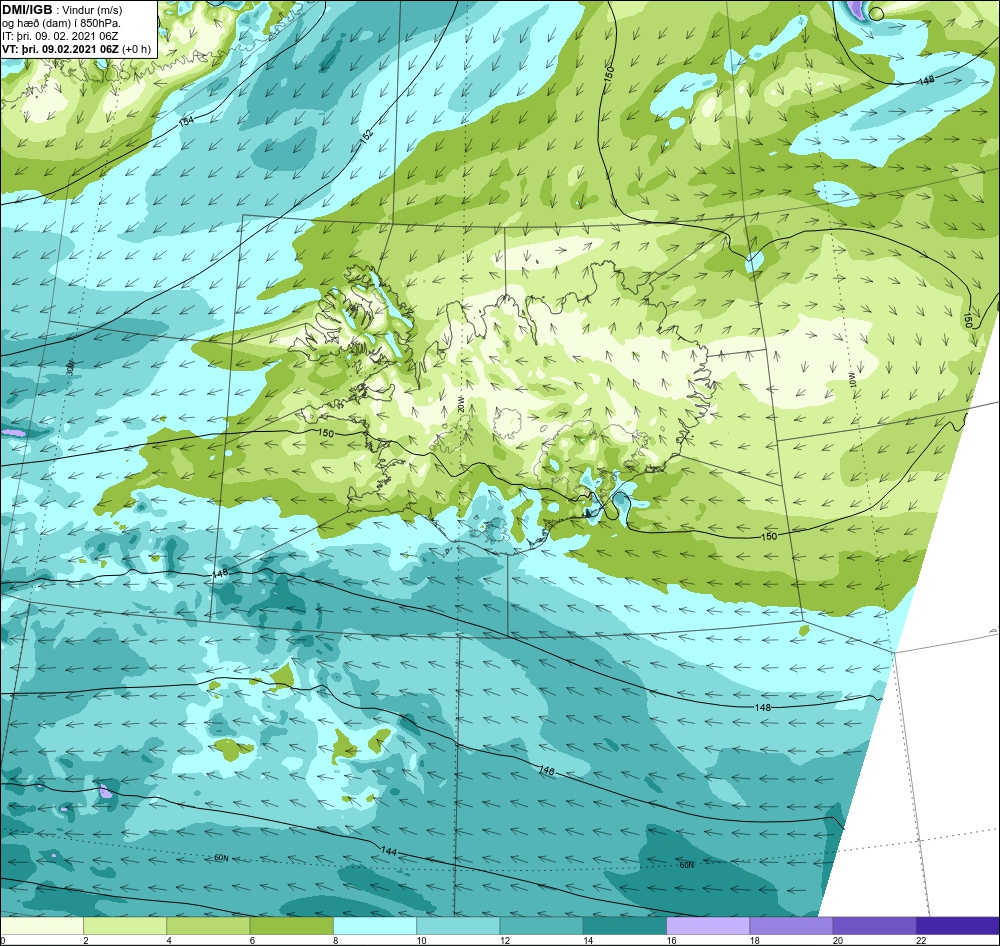The image size is (1000, 946).
Task: Pick the 16–18 m/s light purple swatch
Action: (708, 925)
